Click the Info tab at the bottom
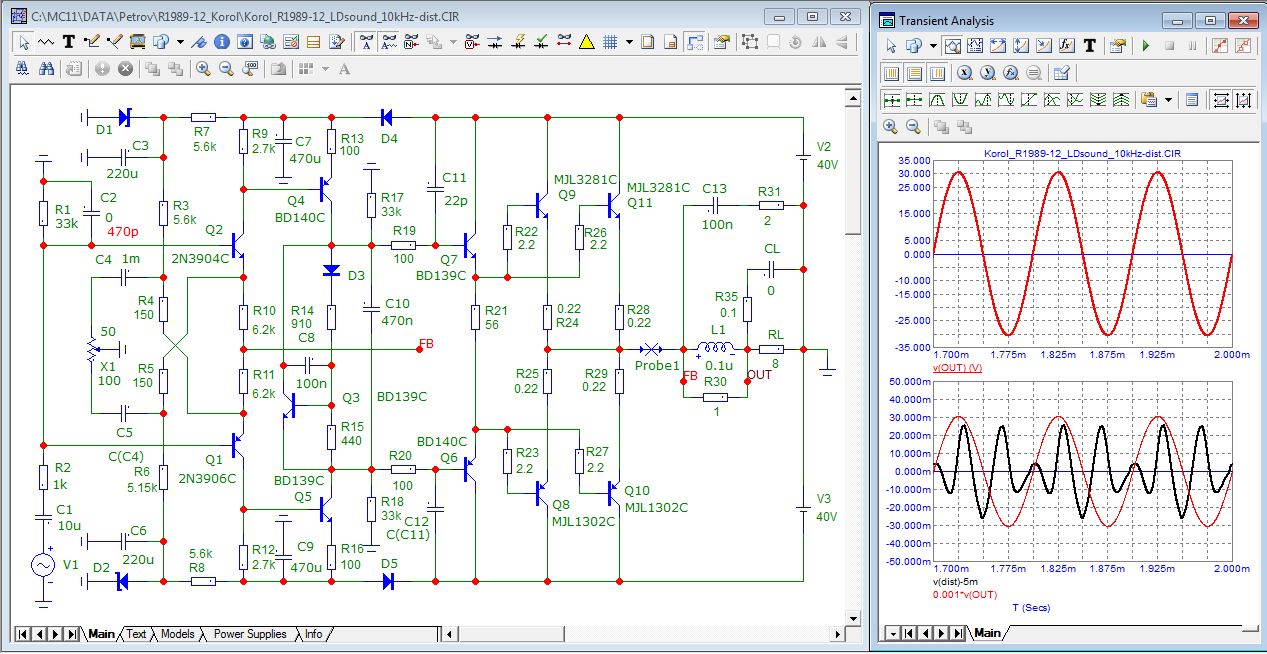The height and width of the screenshot is (654, 1267). tap(313, 634)
